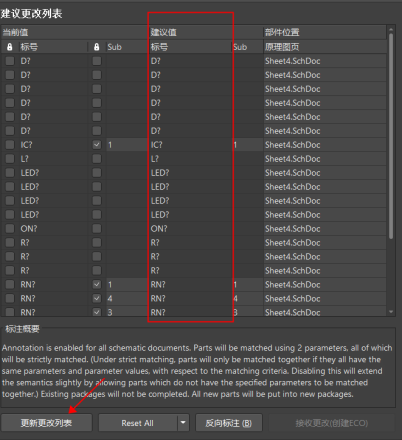
Task: Click the lock icon beside 标号 header
Action: [10, 47]
